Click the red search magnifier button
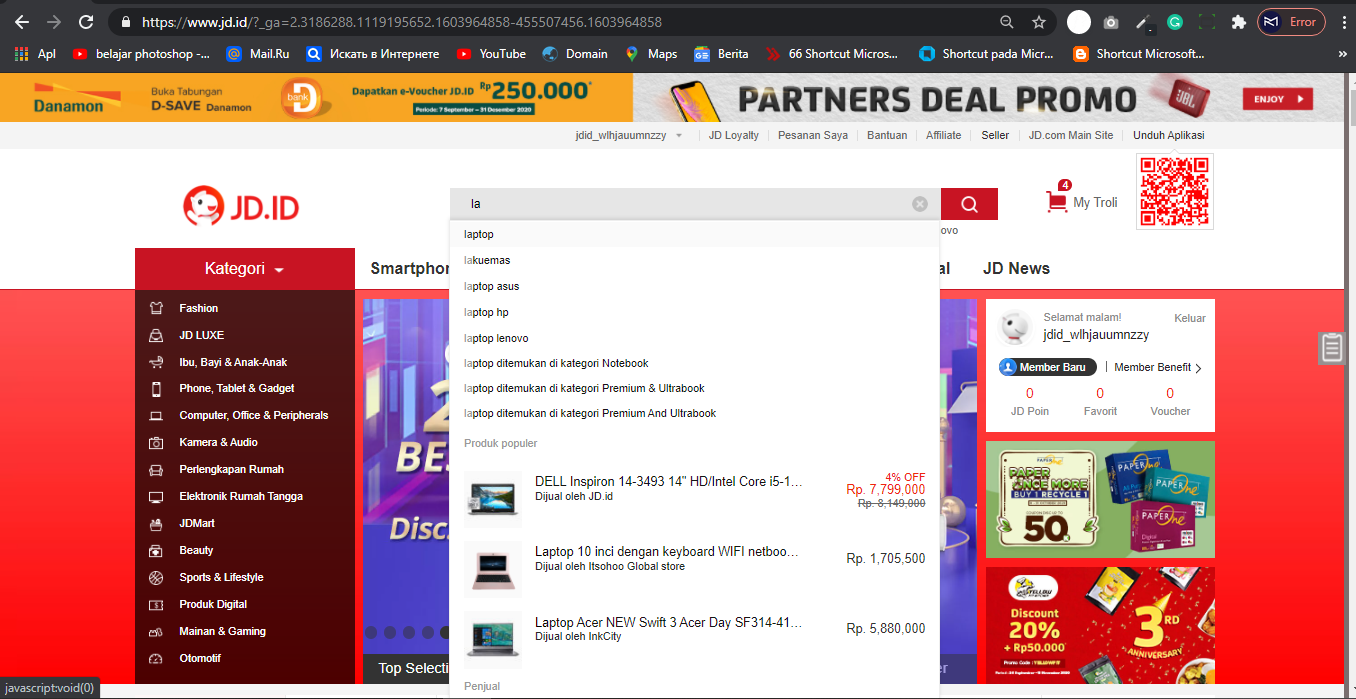The height and width of the screenshot is (699, 1356). (x=969, y=204)
